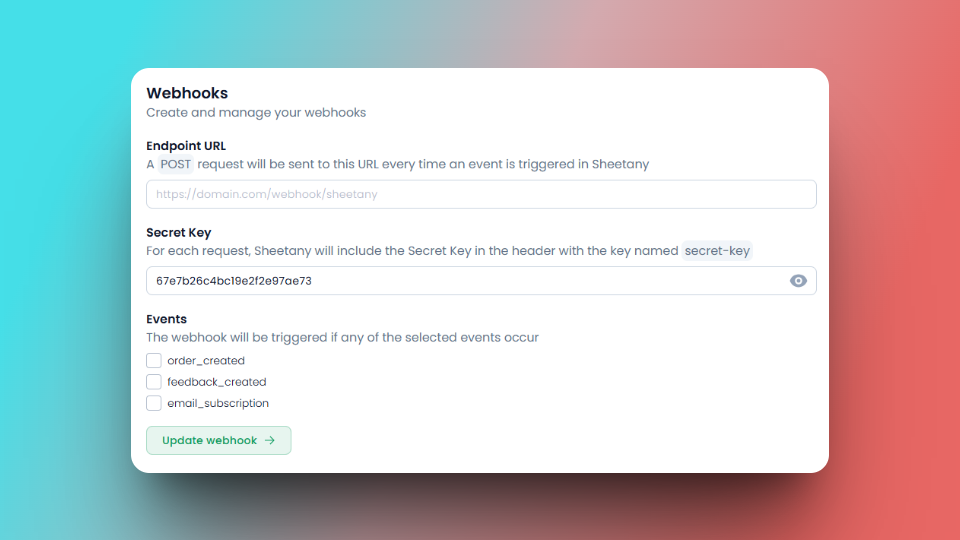Click the feedback_created label text
Screen dimensions: 960x540
click(217, 382)
